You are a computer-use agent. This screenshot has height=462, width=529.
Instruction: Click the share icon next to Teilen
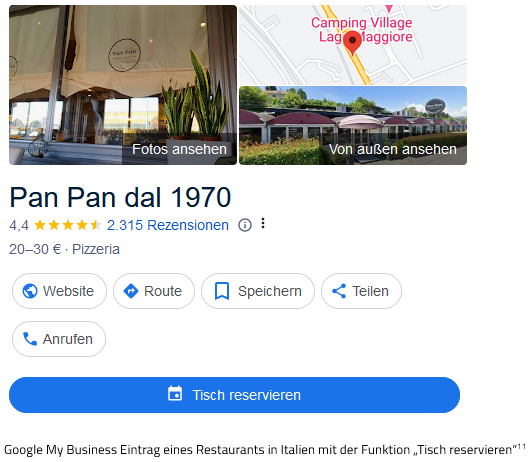tap(339, 291)
